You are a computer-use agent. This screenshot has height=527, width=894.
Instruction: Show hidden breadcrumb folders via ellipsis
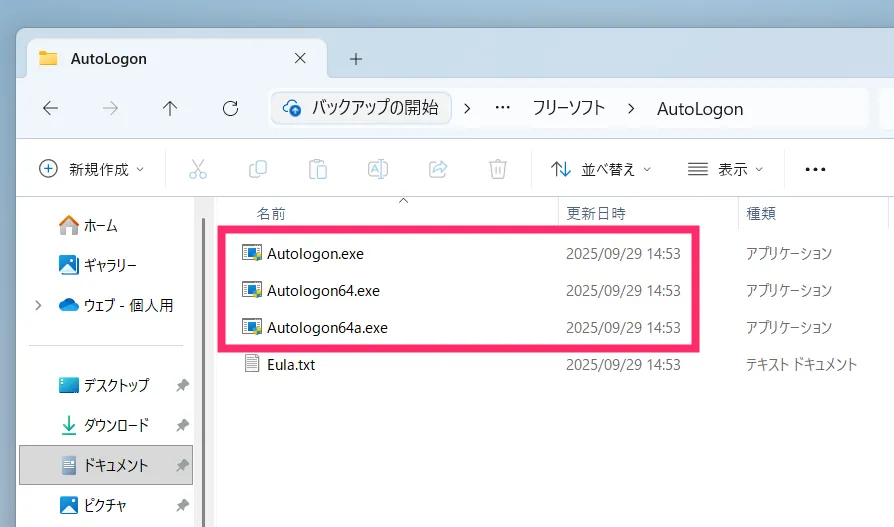tap(502, 108)
